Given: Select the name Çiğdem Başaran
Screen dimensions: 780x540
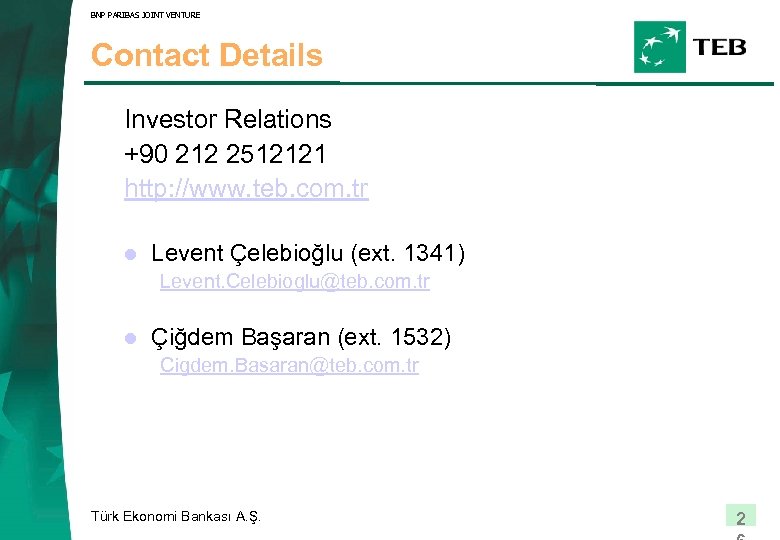Looking at the screenshot, I should coord(241,338).
